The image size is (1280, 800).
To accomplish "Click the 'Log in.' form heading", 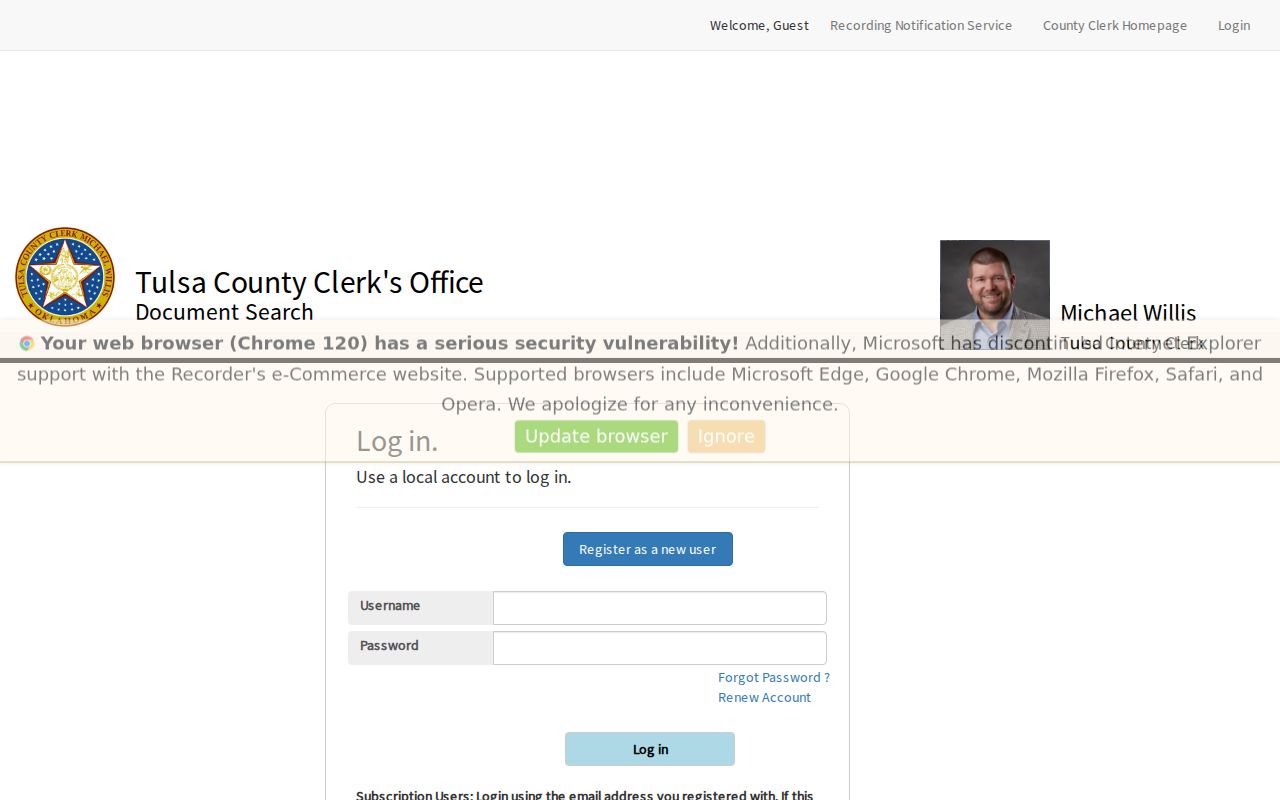I will [x=397, y=441].
